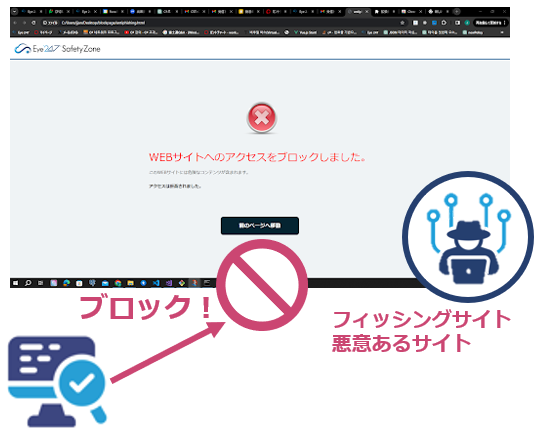This screenshot has height=438, width=541.
Task: Open the Windows Start menu
Action: click(x=16, y=283)
